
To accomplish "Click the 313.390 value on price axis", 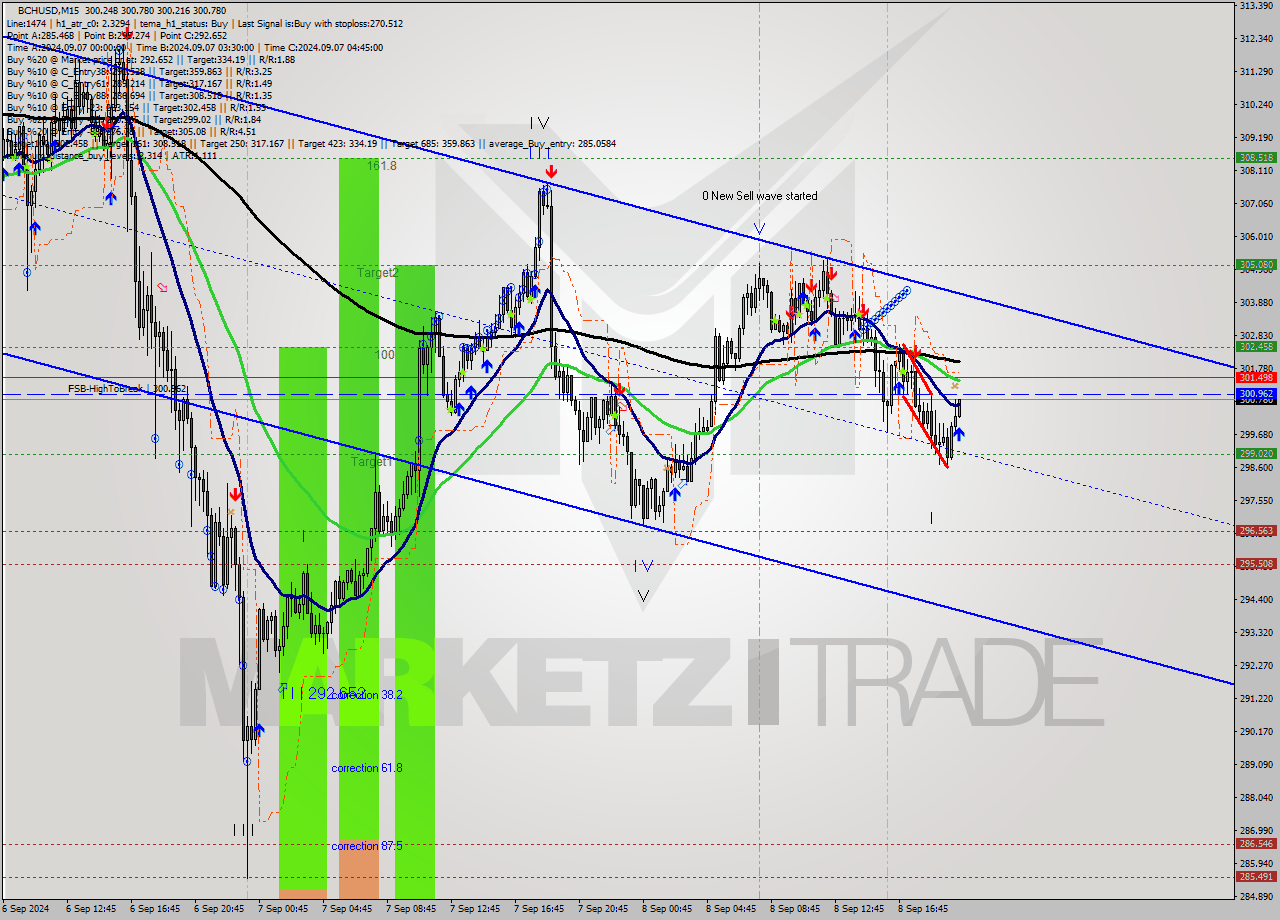I will (x=1256, y=6).
